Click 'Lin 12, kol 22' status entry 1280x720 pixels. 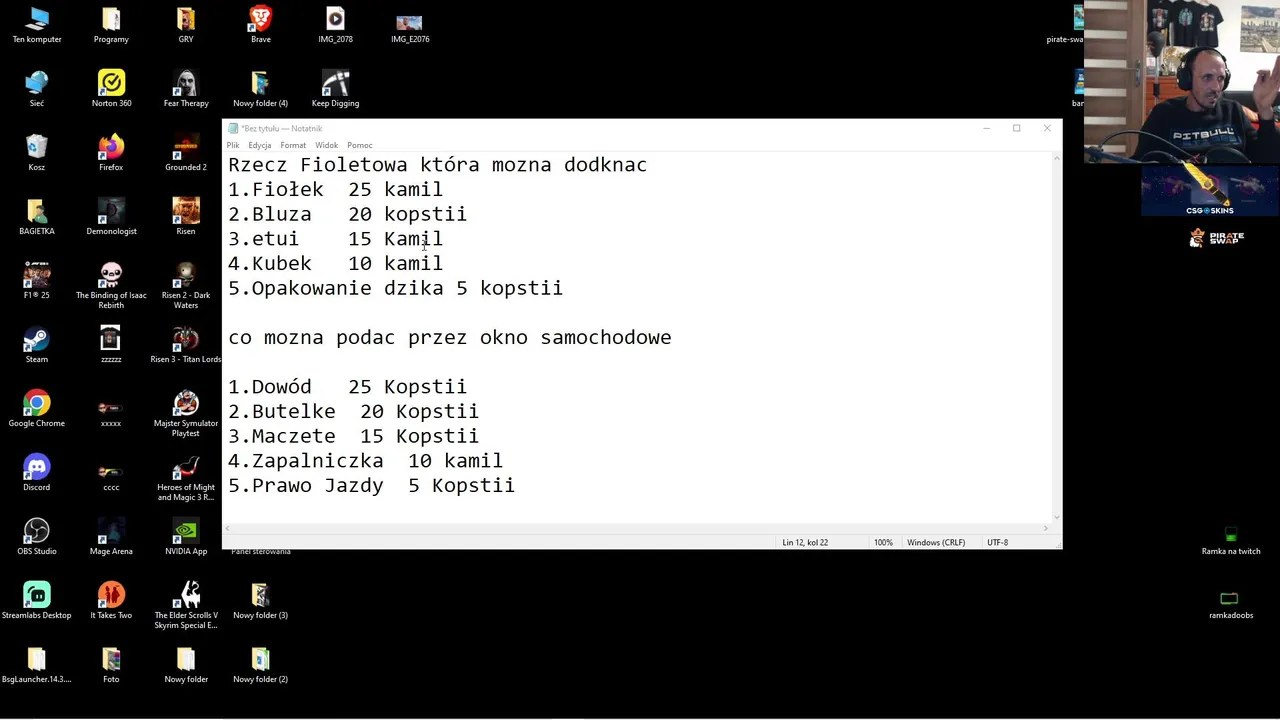point(805,542)
